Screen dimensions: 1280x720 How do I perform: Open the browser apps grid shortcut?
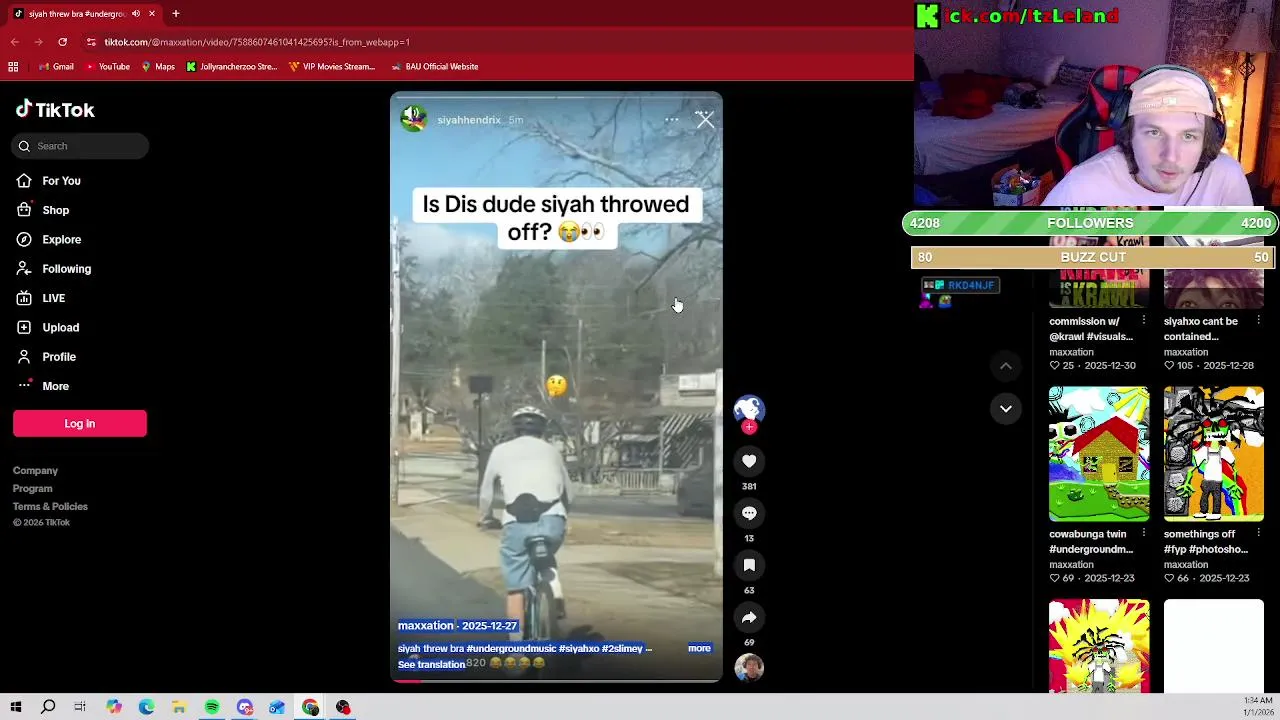[x=13, y=66]
